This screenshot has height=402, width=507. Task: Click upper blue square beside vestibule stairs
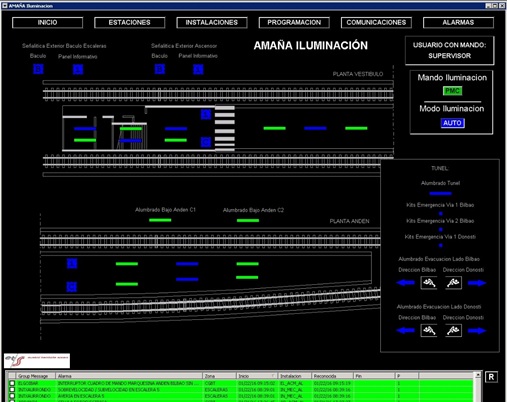pos(206,115)
